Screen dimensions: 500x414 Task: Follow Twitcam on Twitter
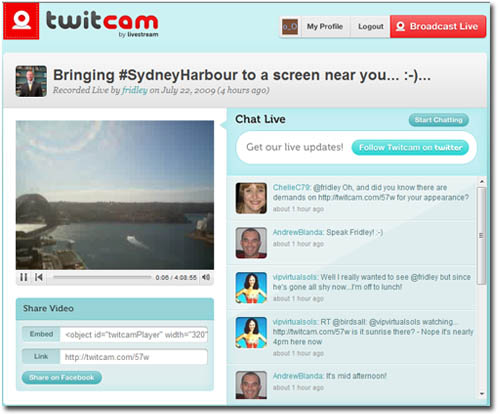pyautogui.click(x=410, y=147)
